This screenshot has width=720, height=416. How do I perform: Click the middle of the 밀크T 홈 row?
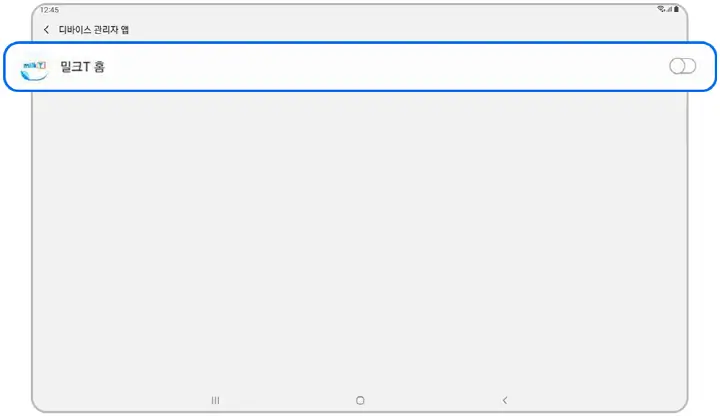(360, 67)
